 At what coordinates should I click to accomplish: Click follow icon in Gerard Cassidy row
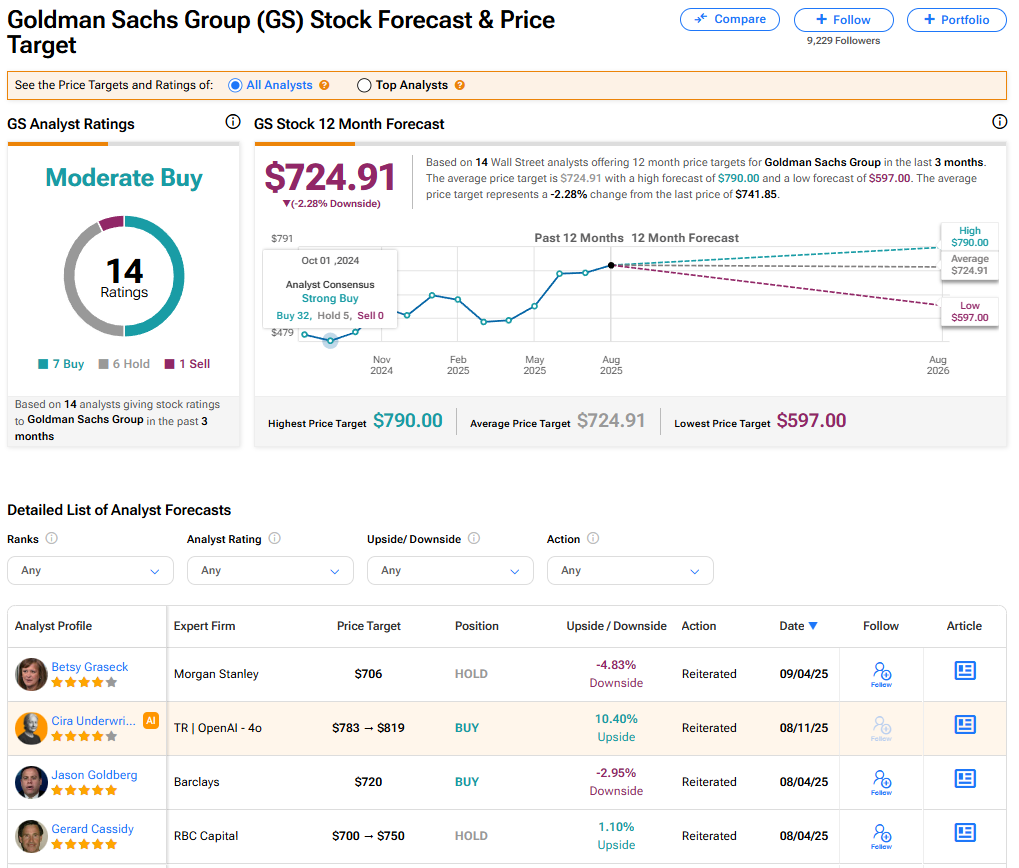coord(881,835)
